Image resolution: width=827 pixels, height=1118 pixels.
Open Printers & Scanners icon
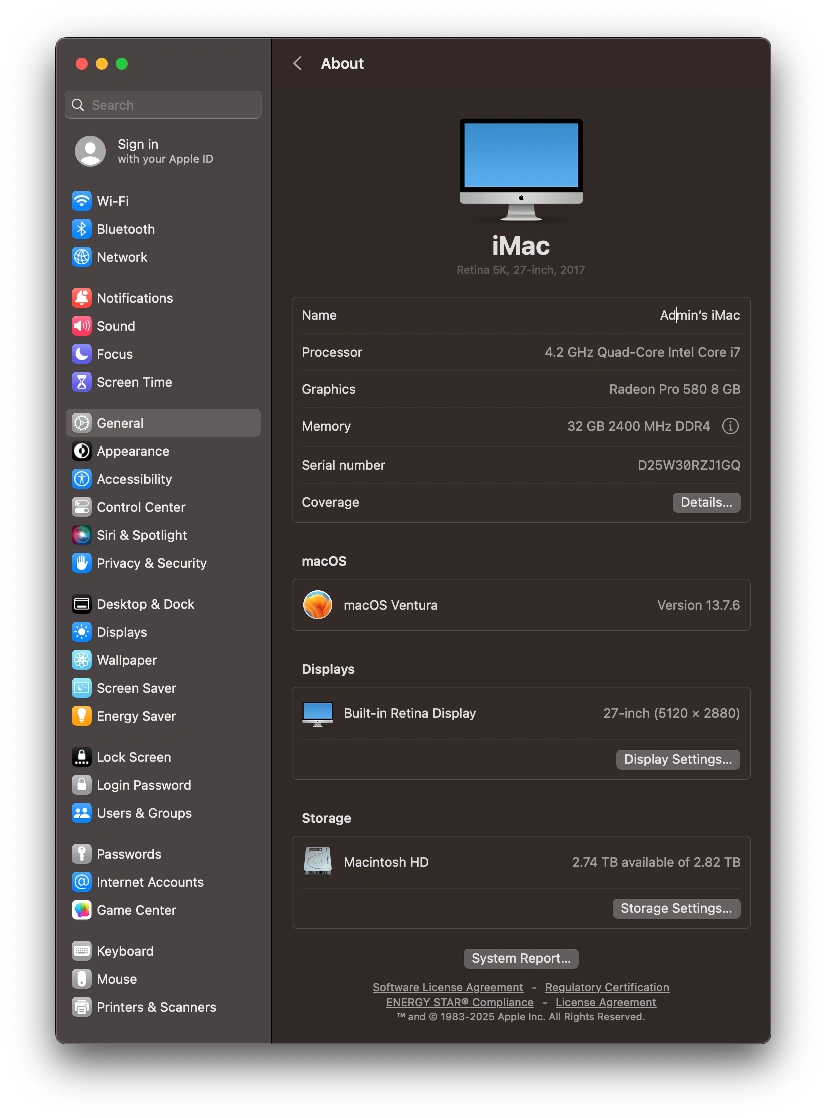[x=82, y=1007]
